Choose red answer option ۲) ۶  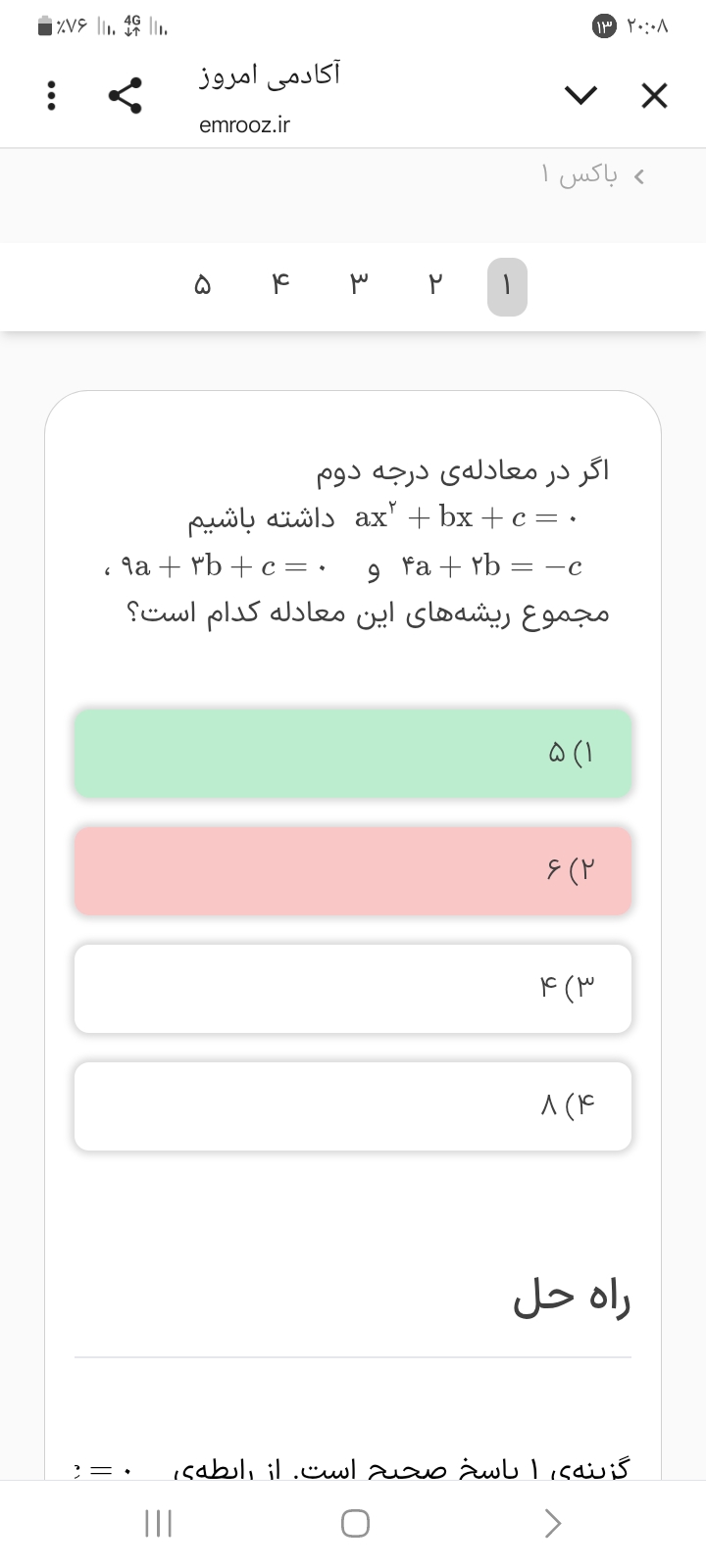click(x=353, y=870)
